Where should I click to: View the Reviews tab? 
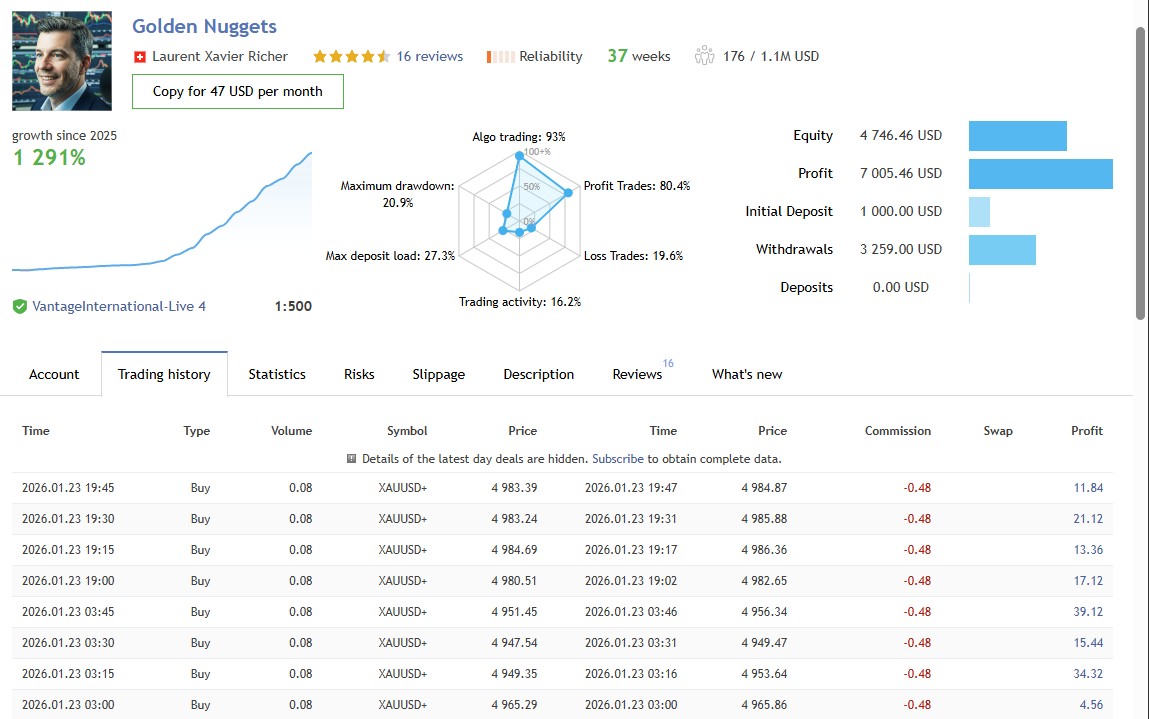point(638,375)
